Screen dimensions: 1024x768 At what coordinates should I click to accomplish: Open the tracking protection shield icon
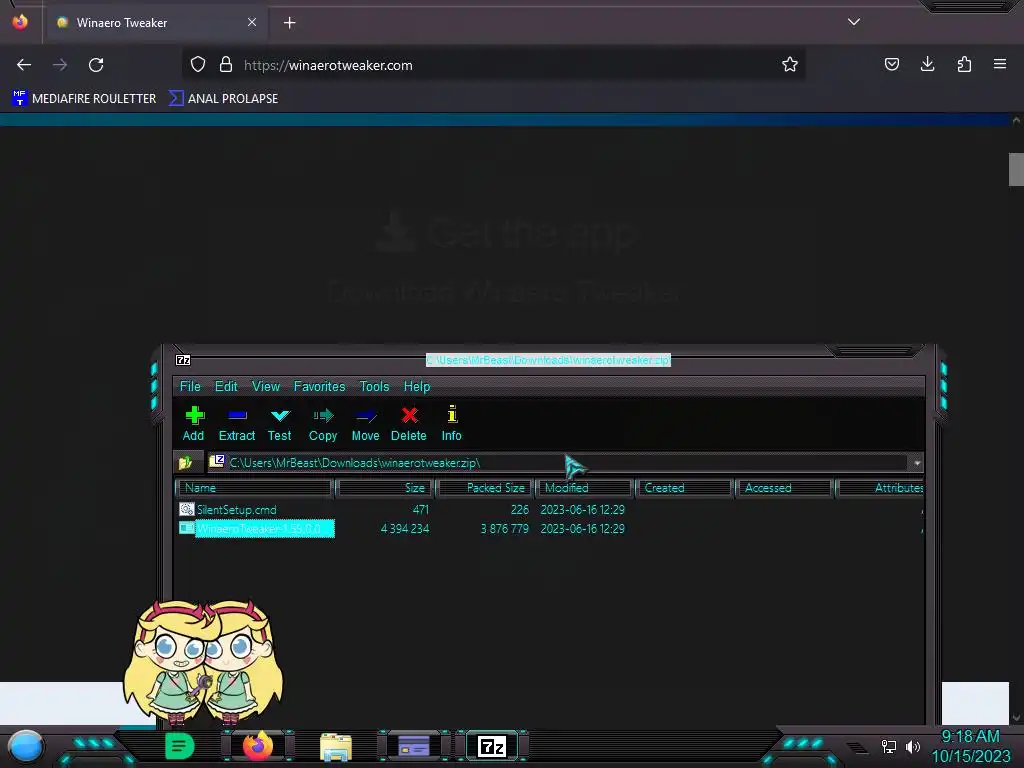[x=198, y=65]
